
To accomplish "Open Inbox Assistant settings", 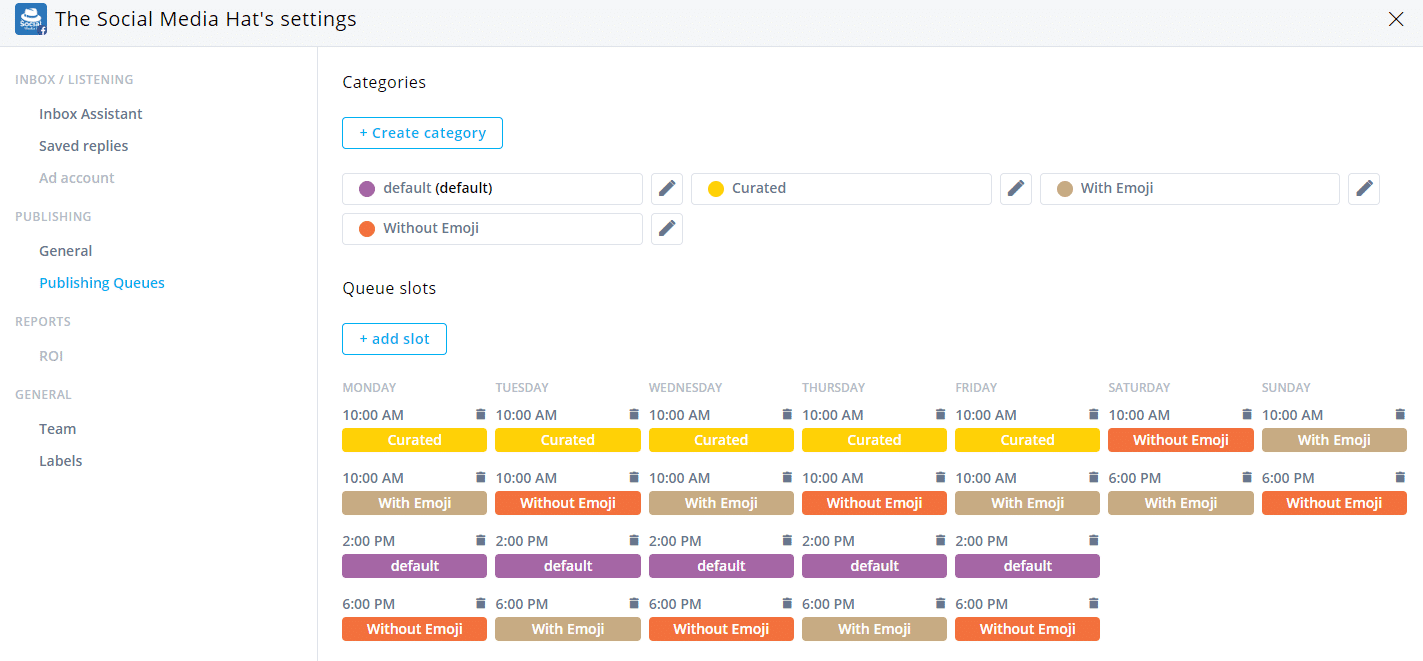I will pos(91,114).
